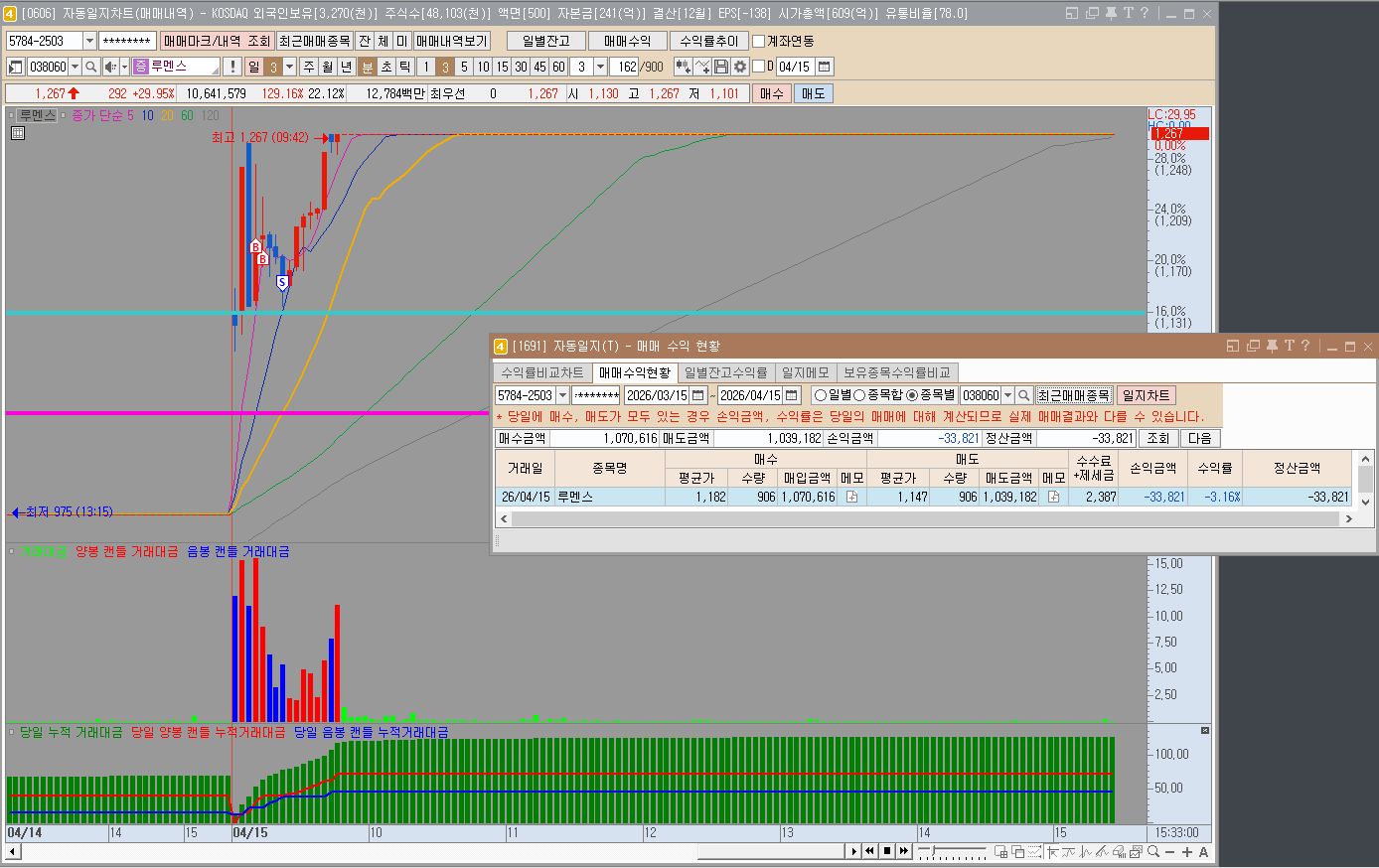The height and width of the screenshot is (868, 1379).
Task: Click the profit table horizontal scrollbar
Action: point(924,518)
